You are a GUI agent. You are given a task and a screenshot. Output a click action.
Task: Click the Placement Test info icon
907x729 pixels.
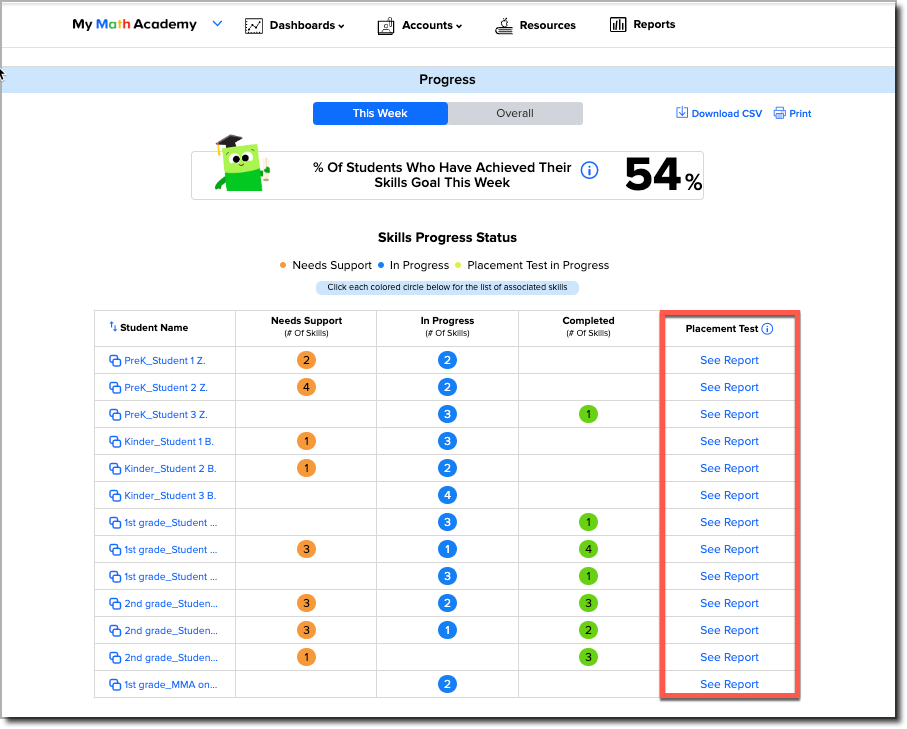click(x=767, y=328)
